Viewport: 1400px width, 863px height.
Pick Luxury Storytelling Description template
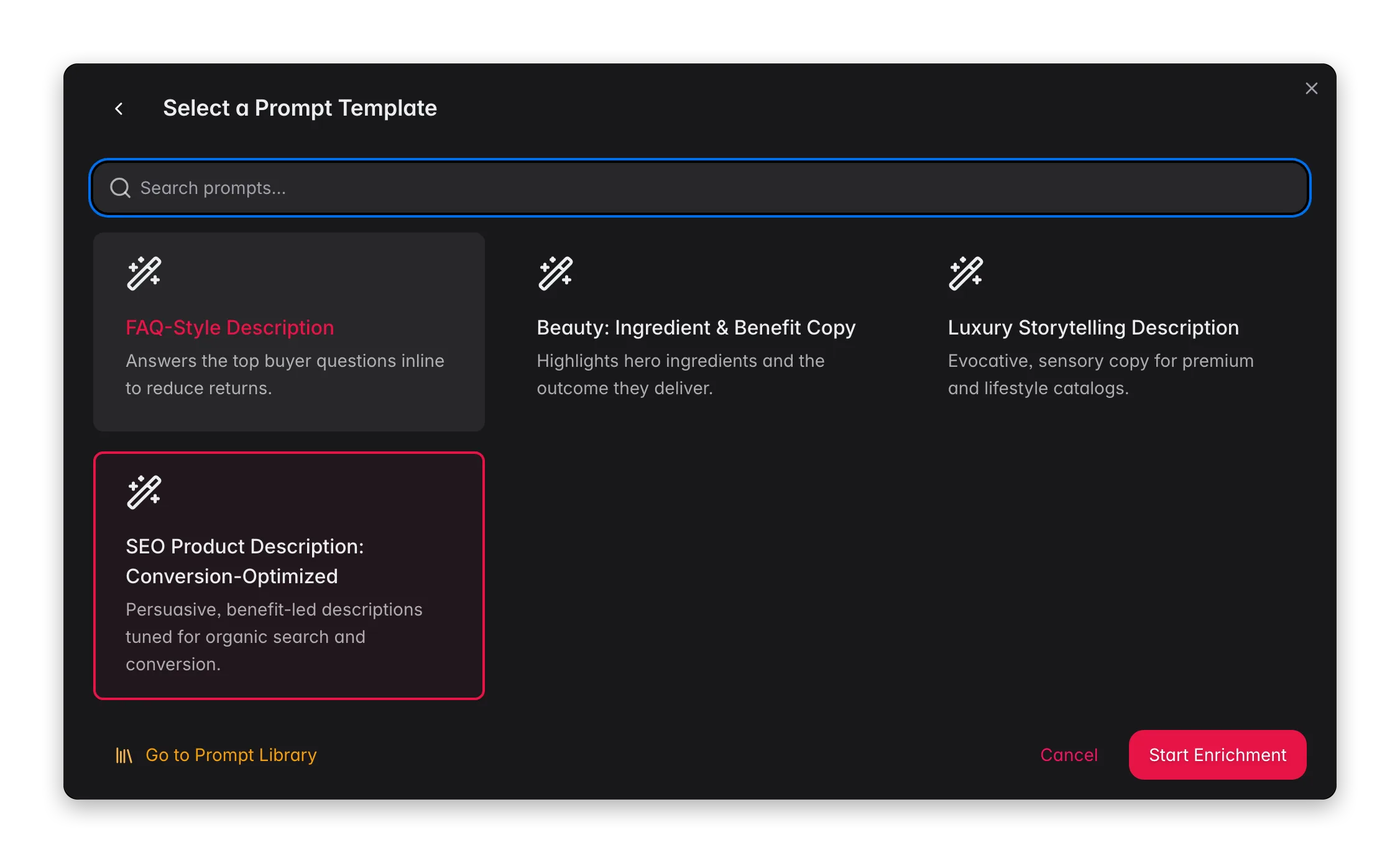1111,332
